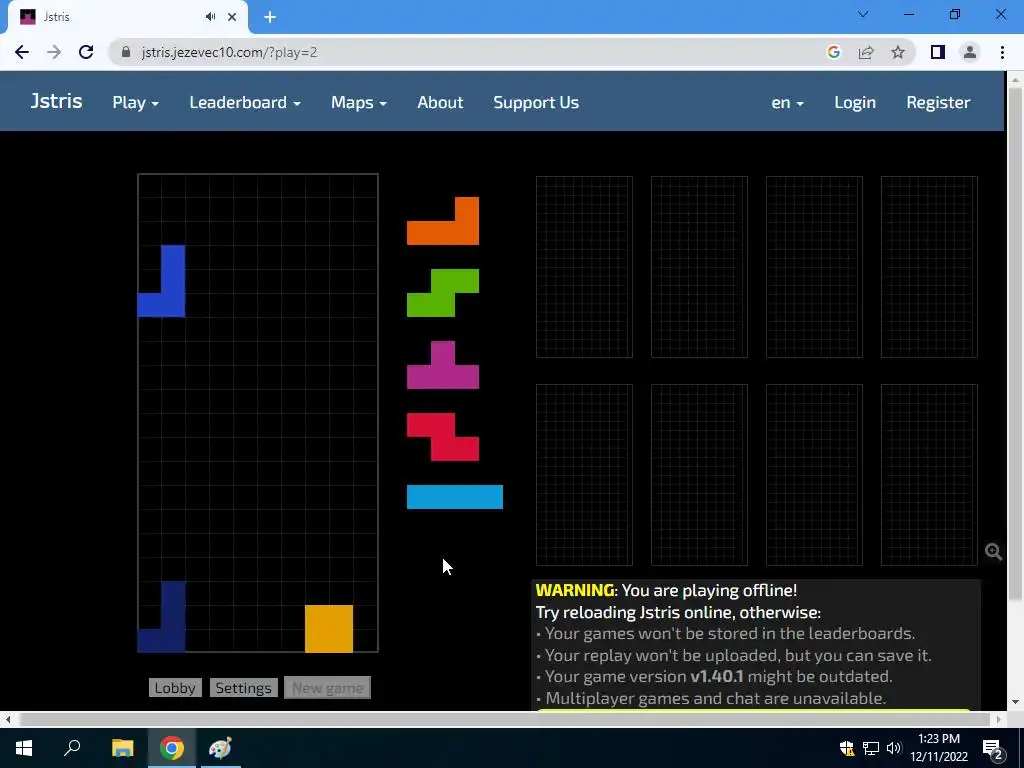Open the game Settings button

click(x=244, y=688)
